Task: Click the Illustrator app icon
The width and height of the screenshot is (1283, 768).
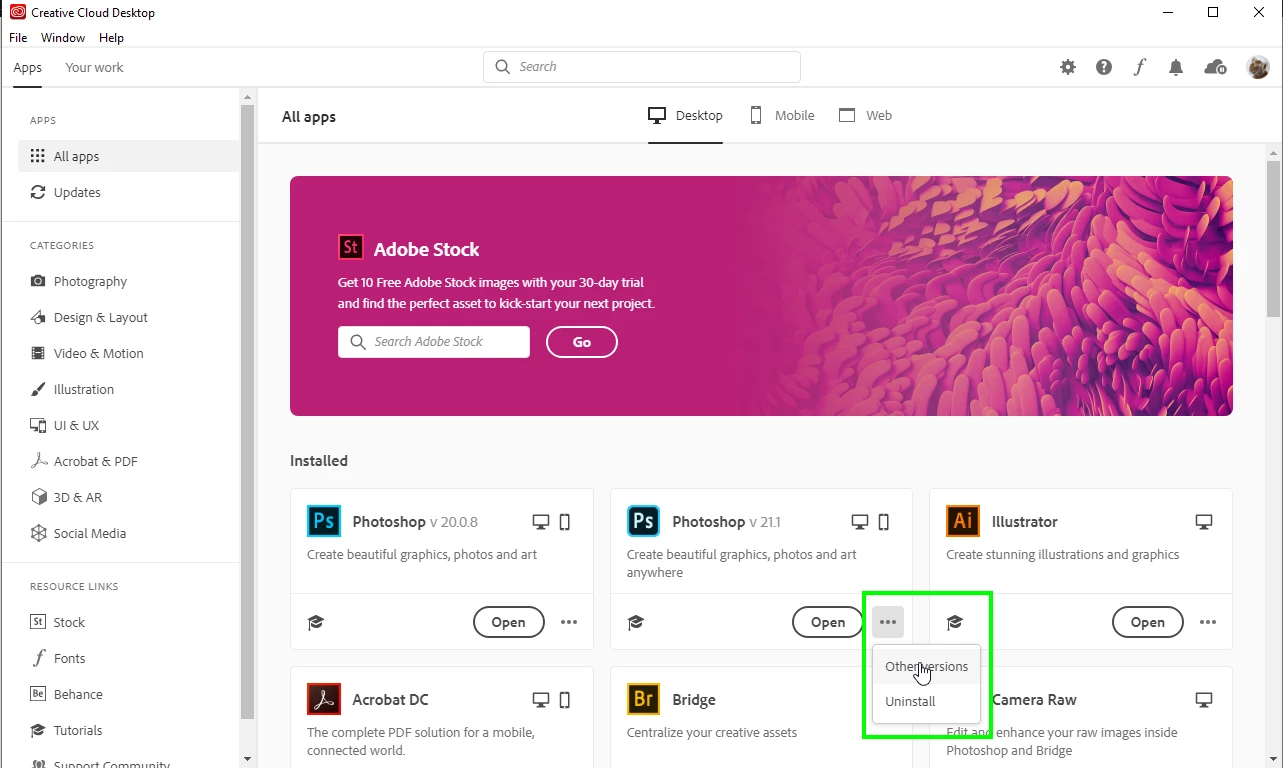Action: click(963, 521)
